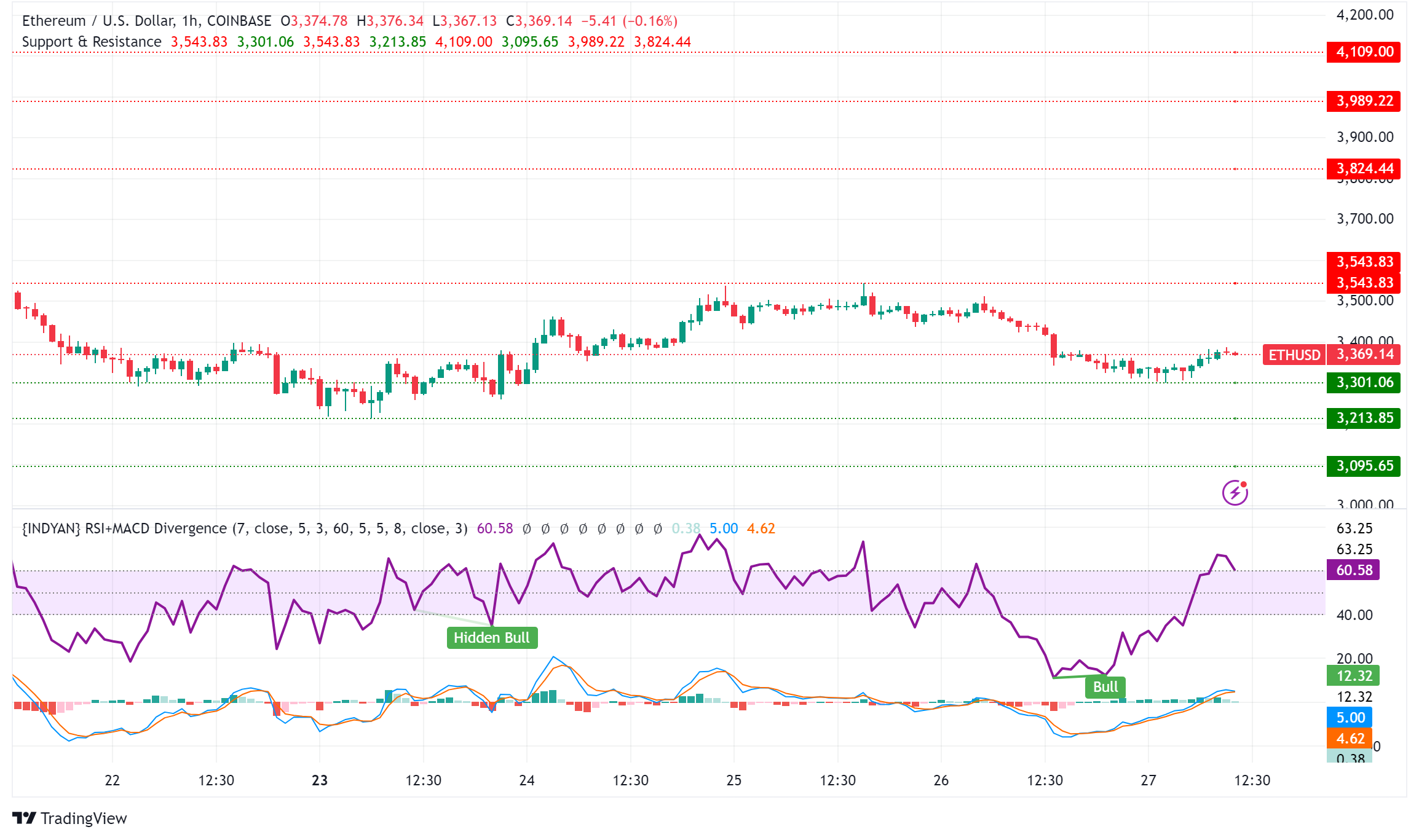Screen dimensions: 1419x840
Task: Click date label 22 on time axis
Action: pos(113,780)
